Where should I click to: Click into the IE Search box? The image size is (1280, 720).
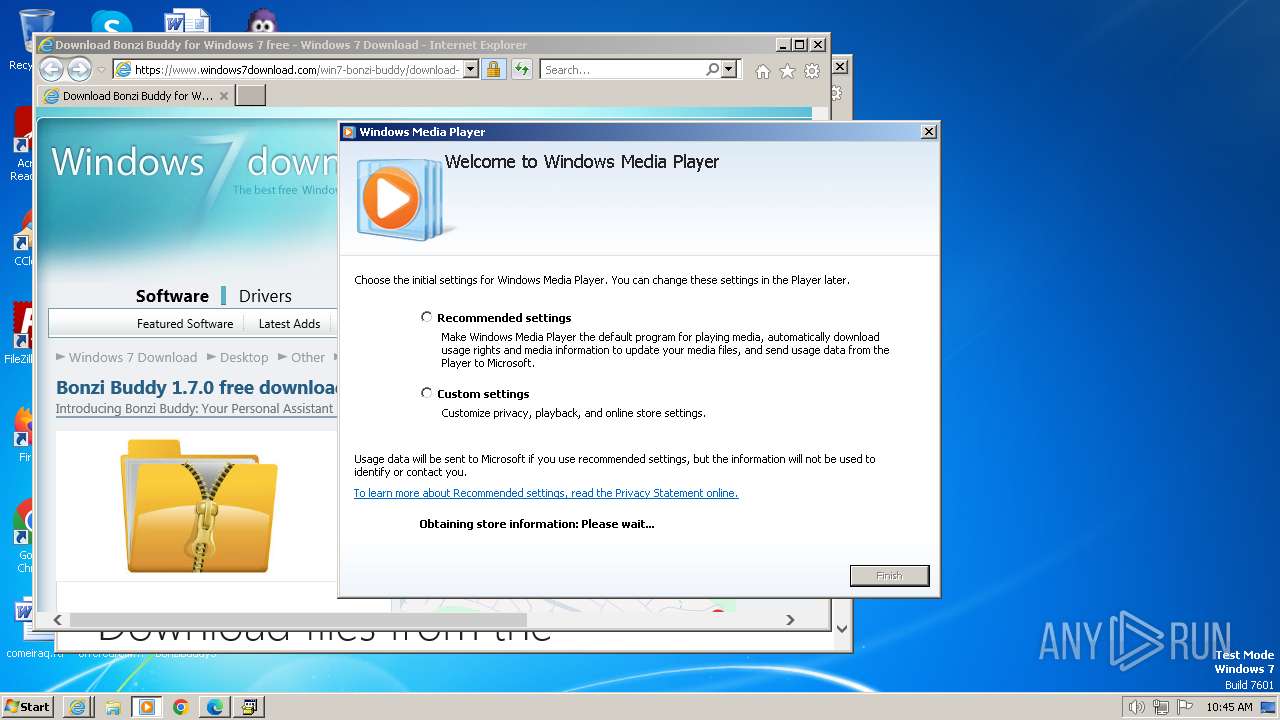coord(622,70)
